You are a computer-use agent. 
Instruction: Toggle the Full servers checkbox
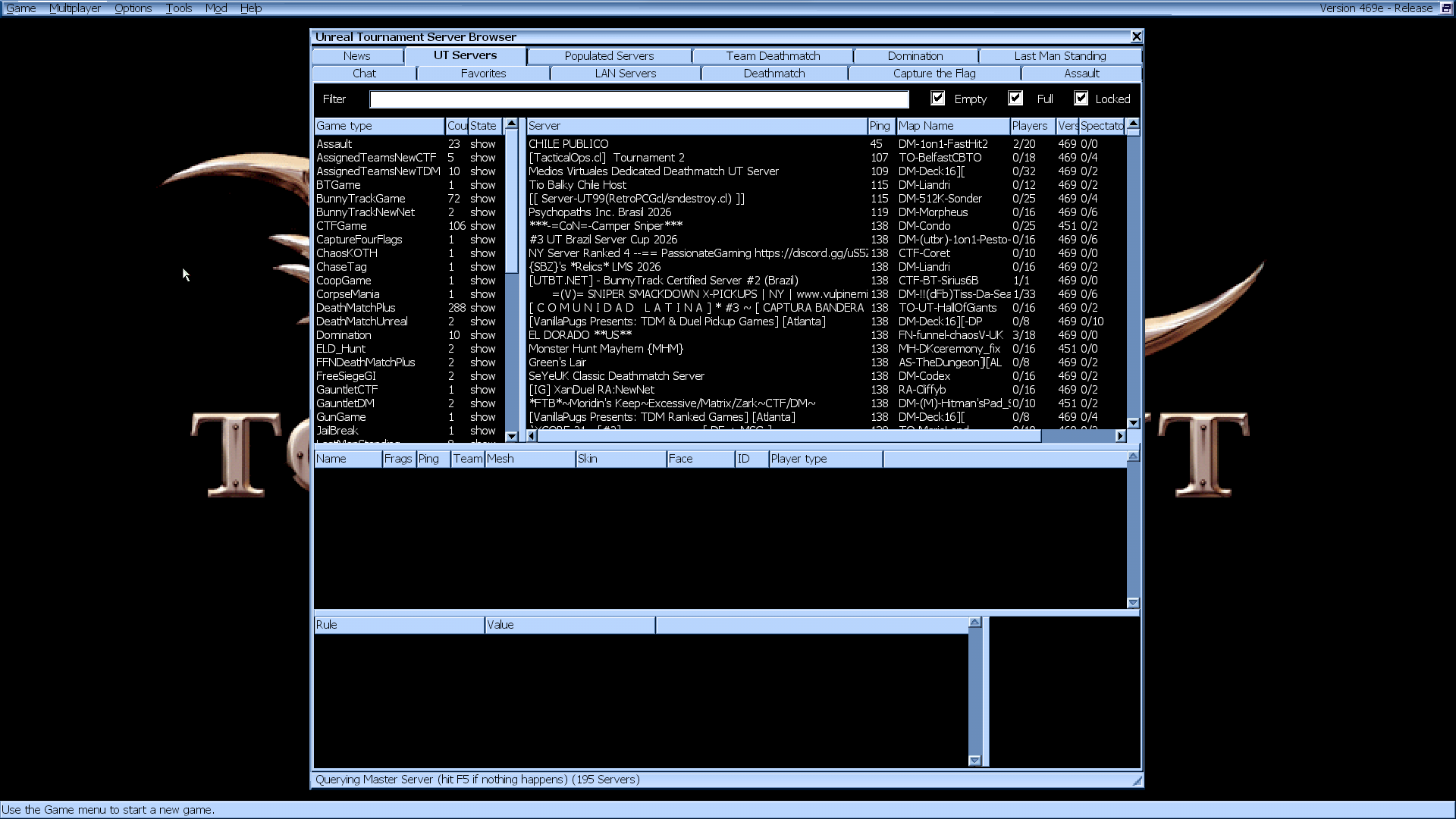click(1015, 99)
